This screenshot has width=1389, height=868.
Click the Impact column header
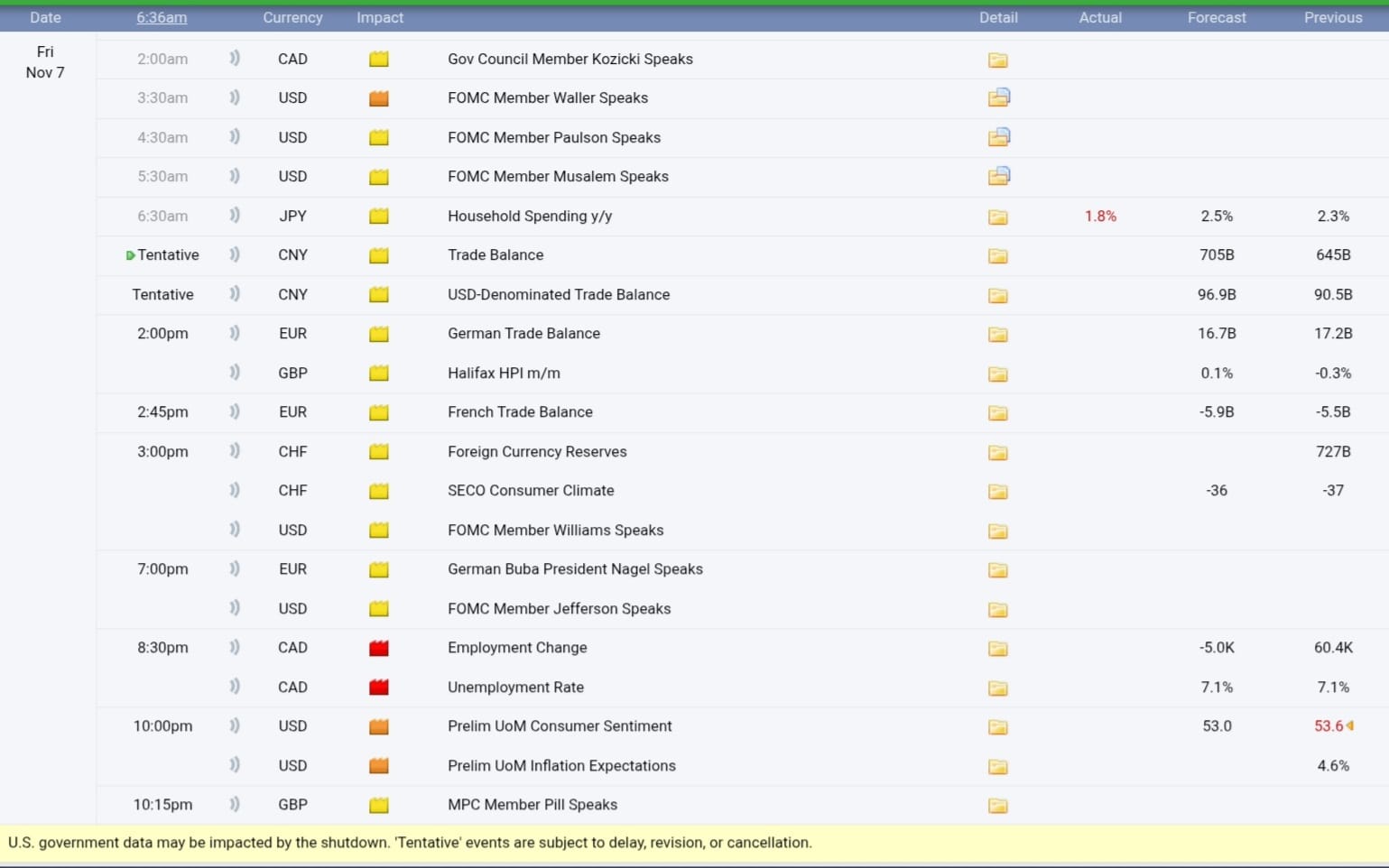coord(380,18)
